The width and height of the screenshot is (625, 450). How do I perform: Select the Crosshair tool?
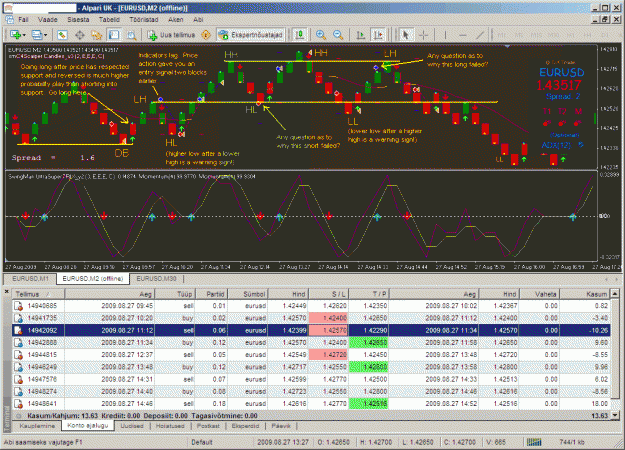423,35
